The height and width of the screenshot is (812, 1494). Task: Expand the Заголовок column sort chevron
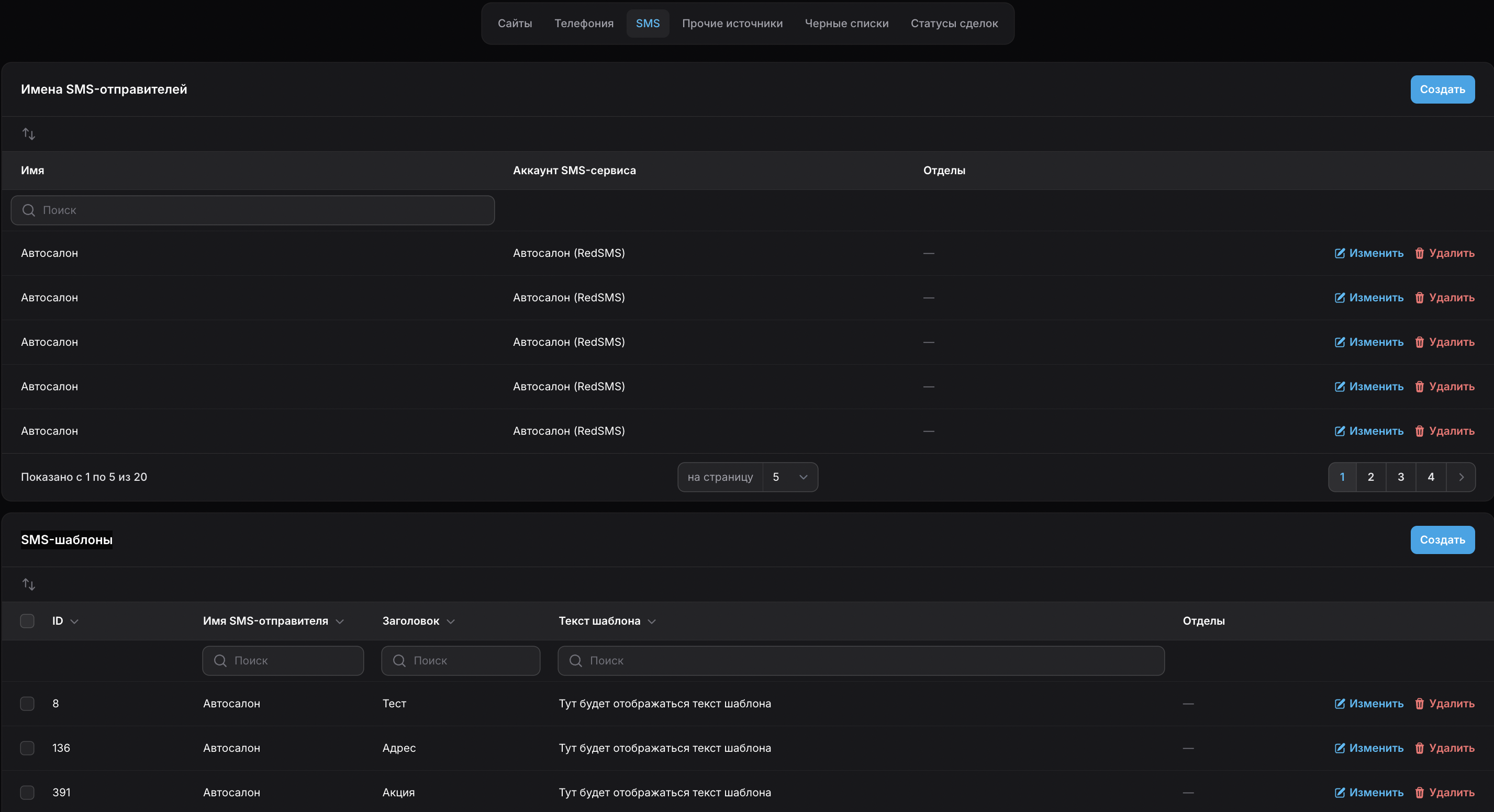pos(451,622)
